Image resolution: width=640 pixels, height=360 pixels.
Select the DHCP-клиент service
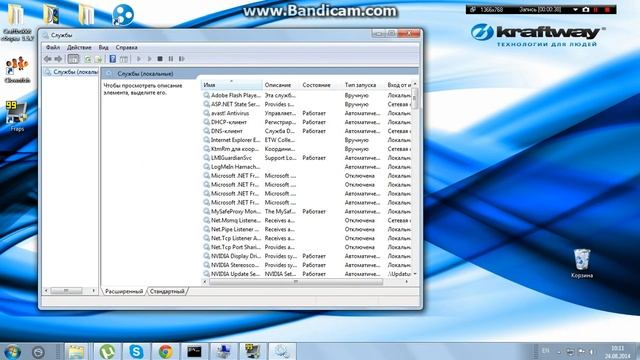click(307, 122)
